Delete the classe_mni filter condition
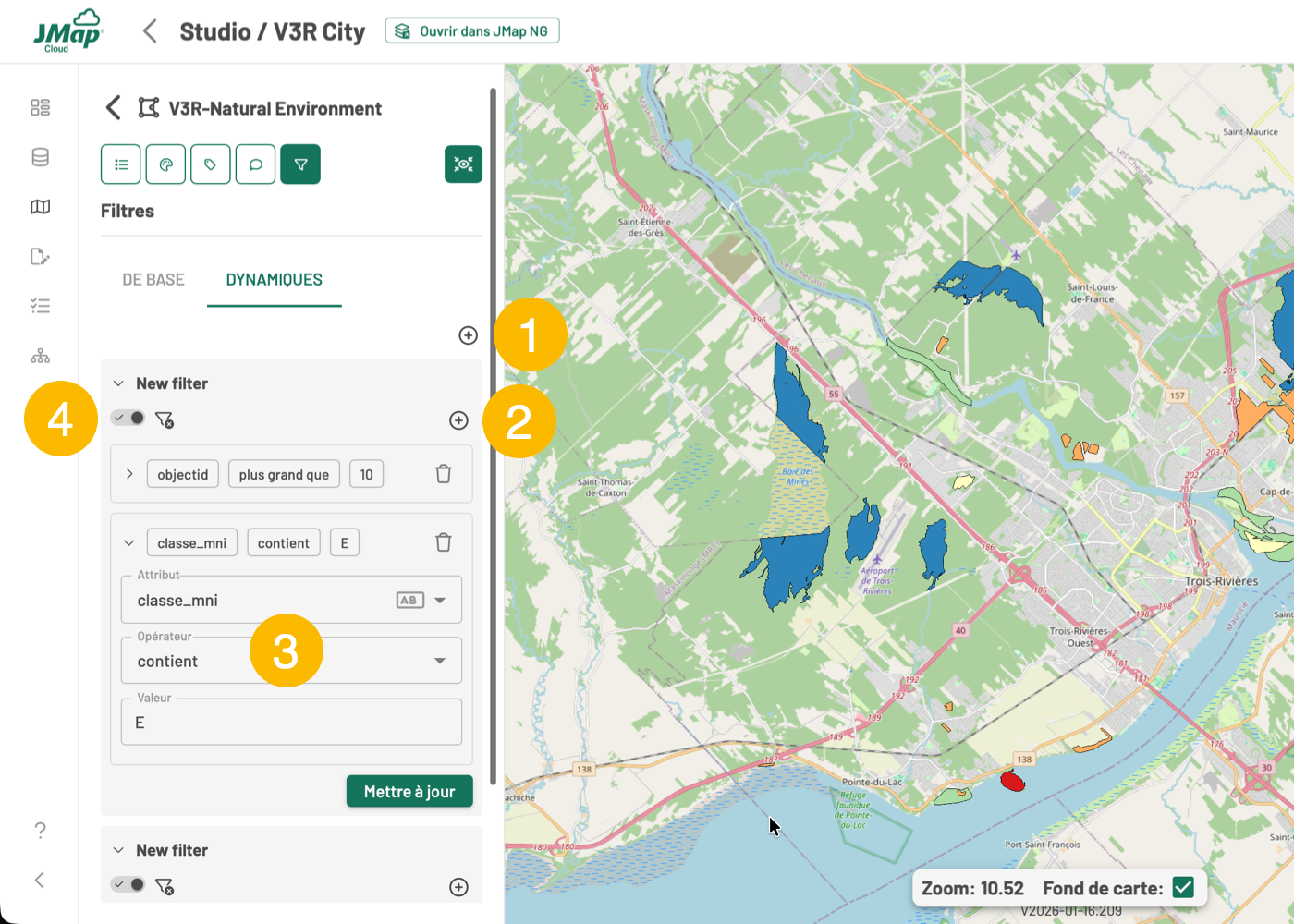 click(444, 542)
